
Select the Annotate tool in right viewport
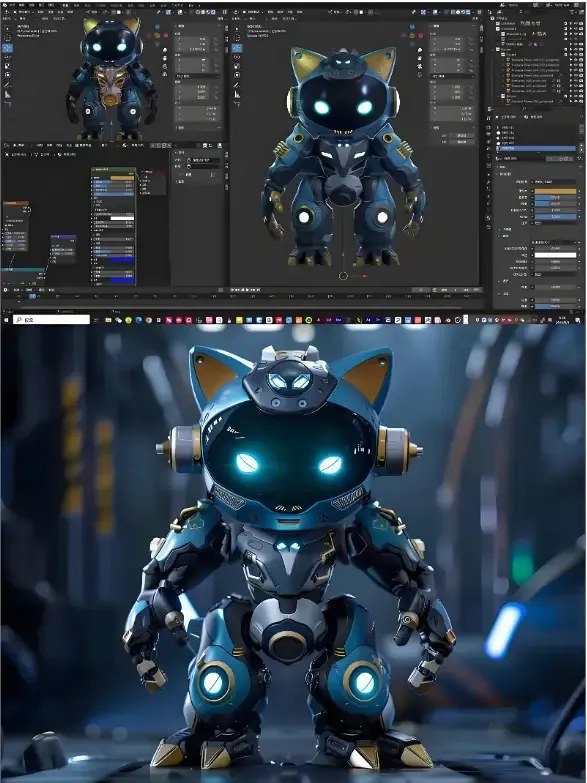[x=237, y=85]
